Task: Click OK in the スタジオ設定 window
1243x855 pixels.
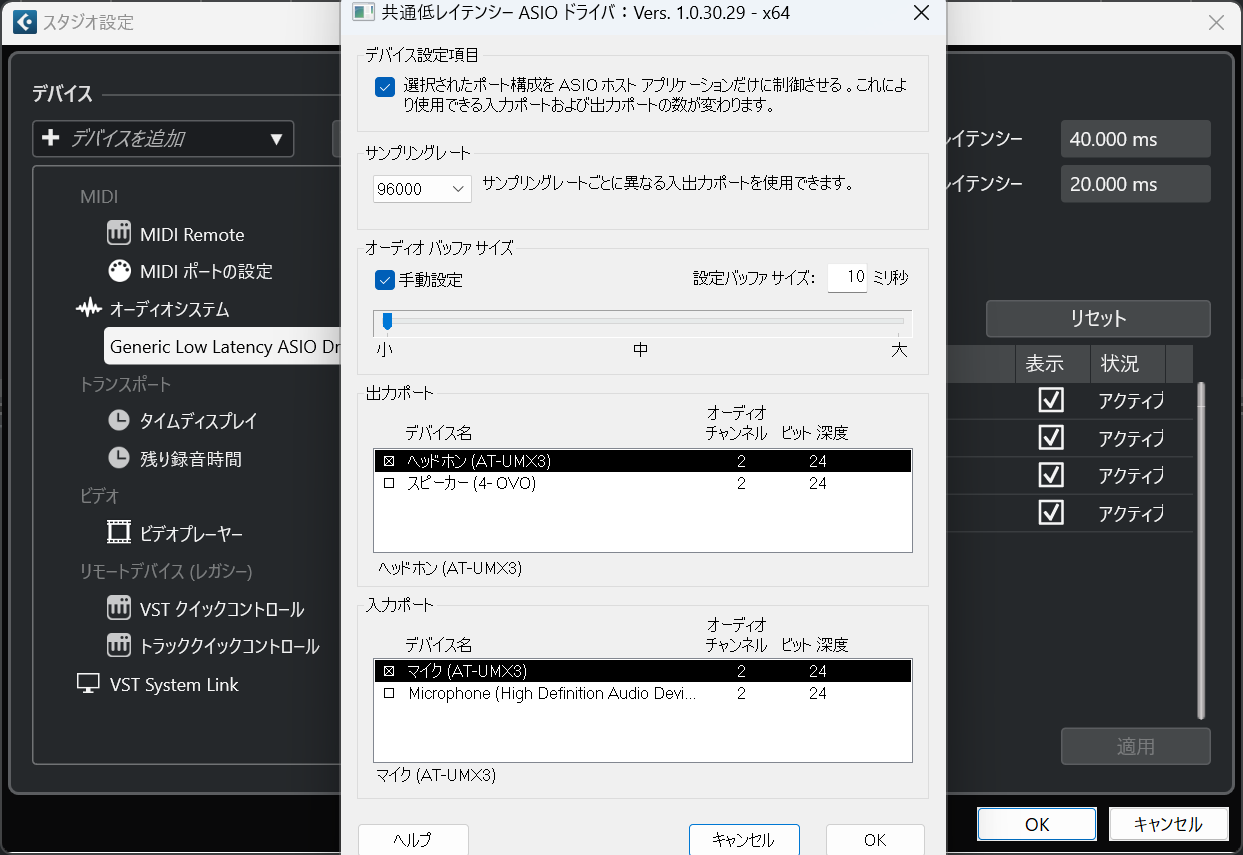Action: click(x=1037, y=824)
